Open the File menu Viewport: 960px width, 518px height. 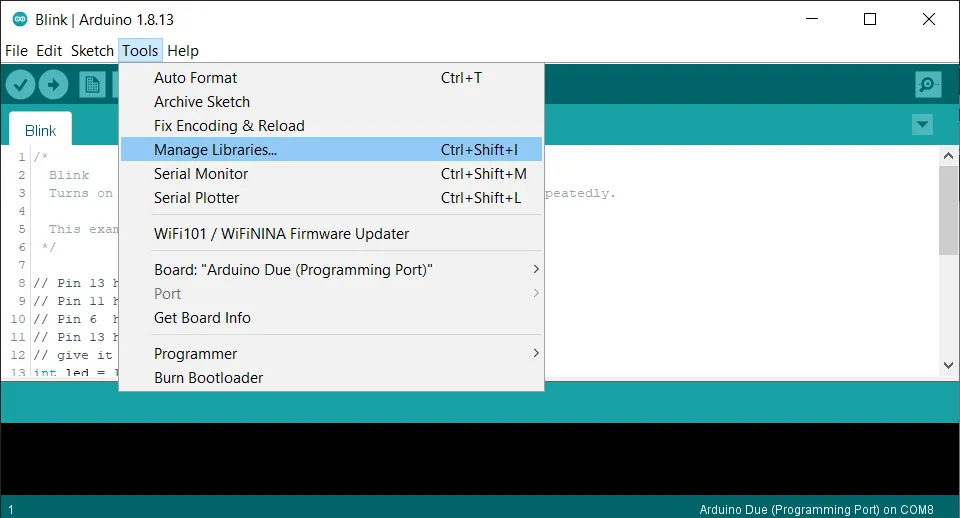tap(17, 51)
